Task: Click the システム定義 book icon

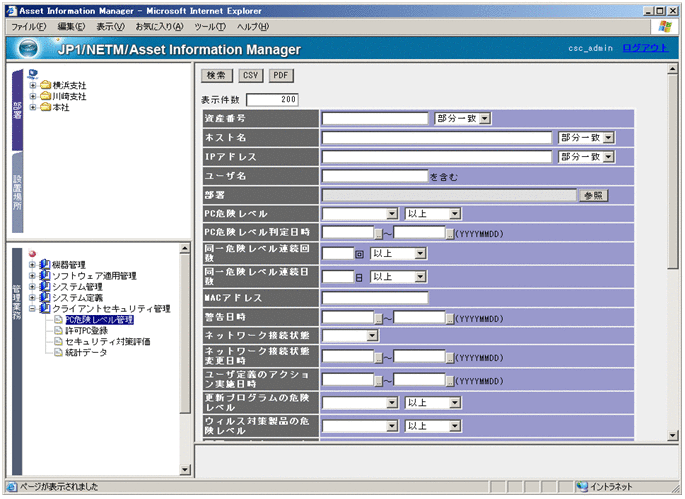Action: coord(44,298)
